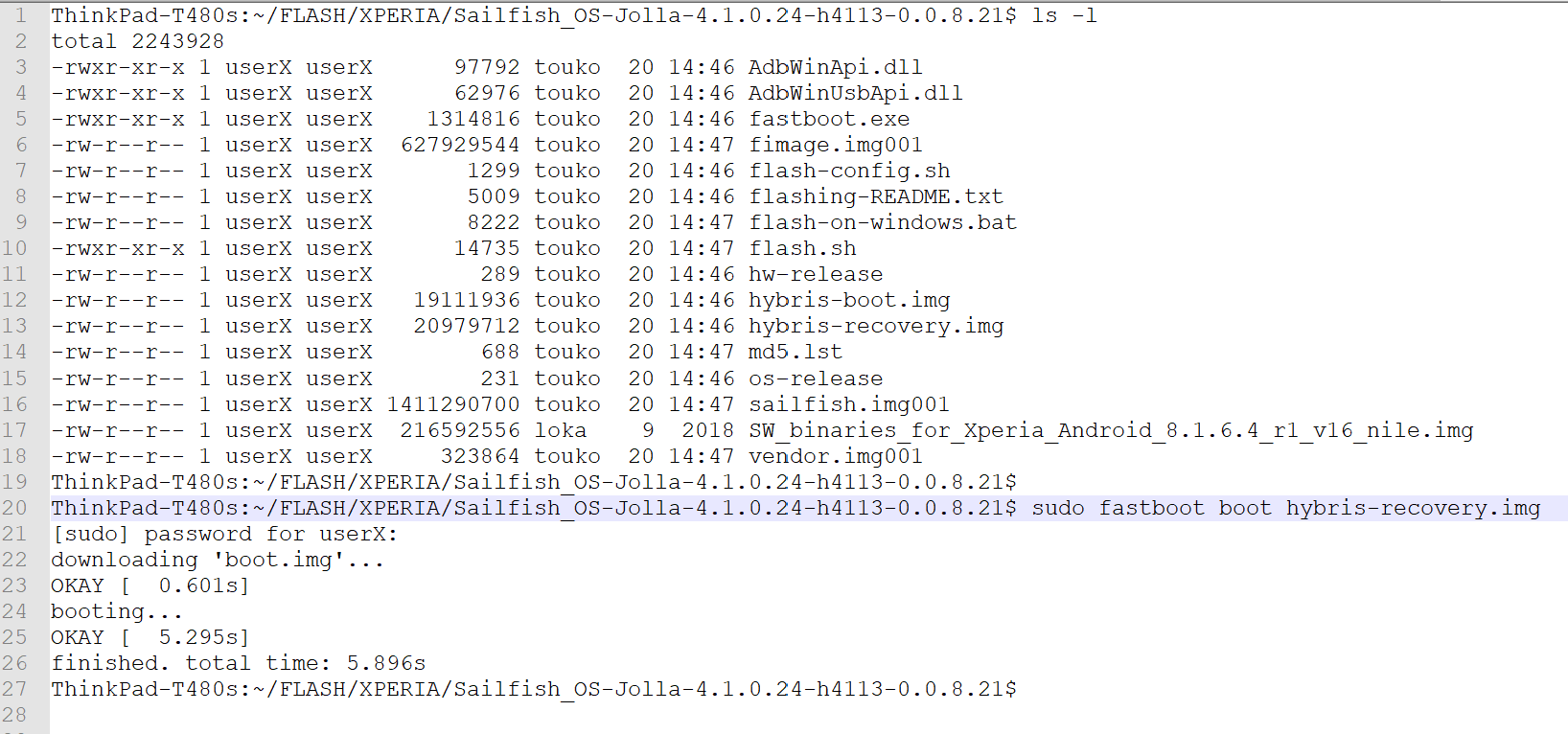
Task: Place cursor on fastboot.exe filename
Action: (829, 119)
